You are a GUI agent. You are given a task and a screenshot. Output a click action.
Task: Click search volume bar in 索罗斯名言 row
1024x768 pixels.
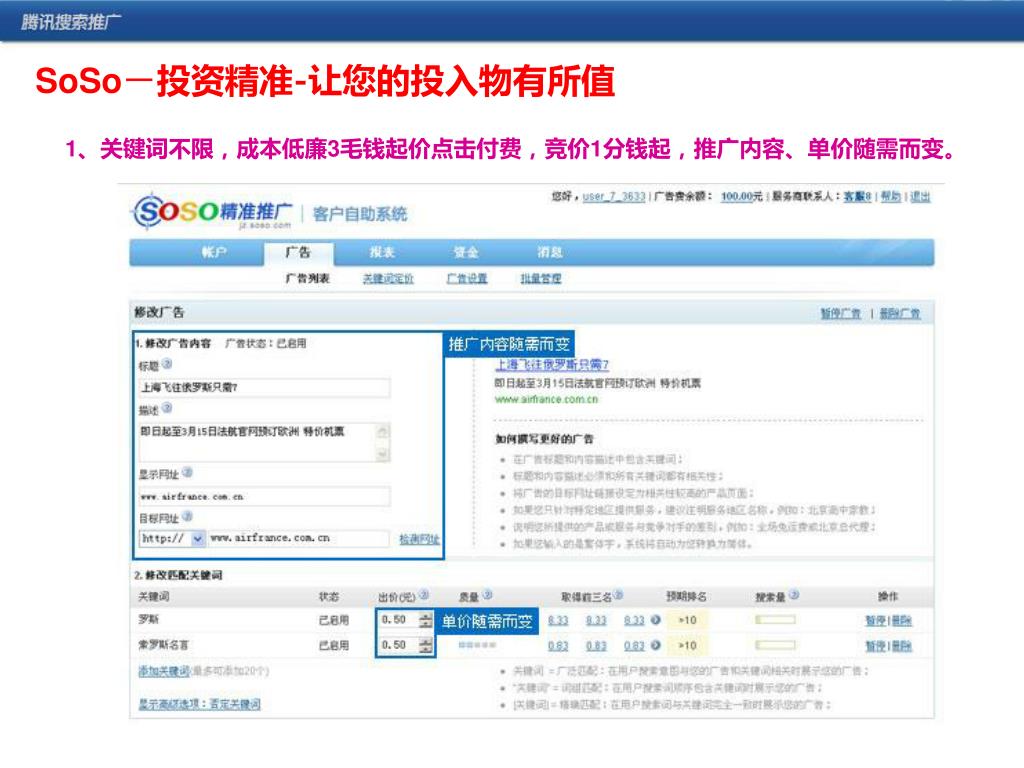775,645
